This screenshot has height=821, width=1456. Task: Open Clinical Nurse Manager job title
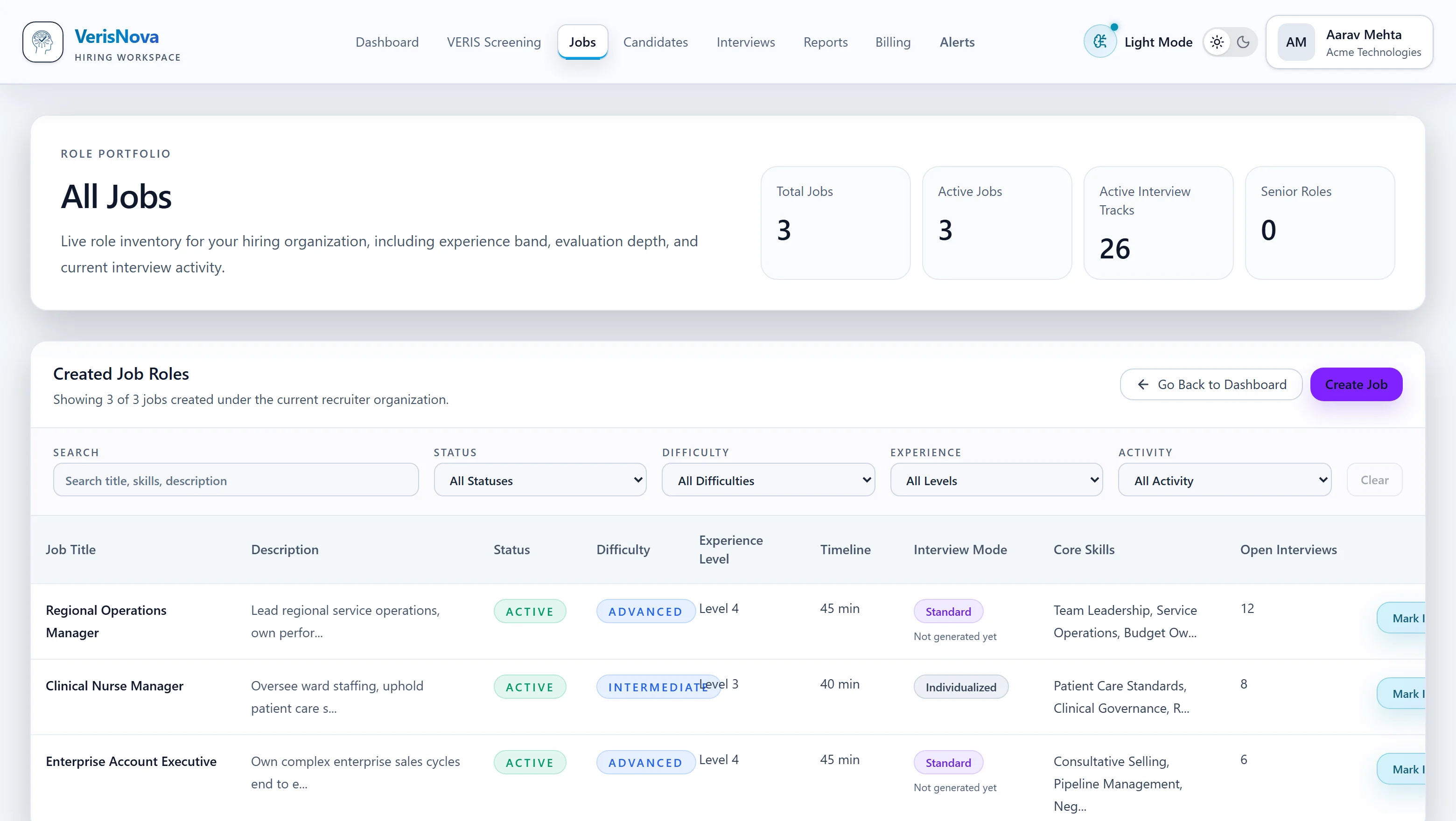[114, 685]
